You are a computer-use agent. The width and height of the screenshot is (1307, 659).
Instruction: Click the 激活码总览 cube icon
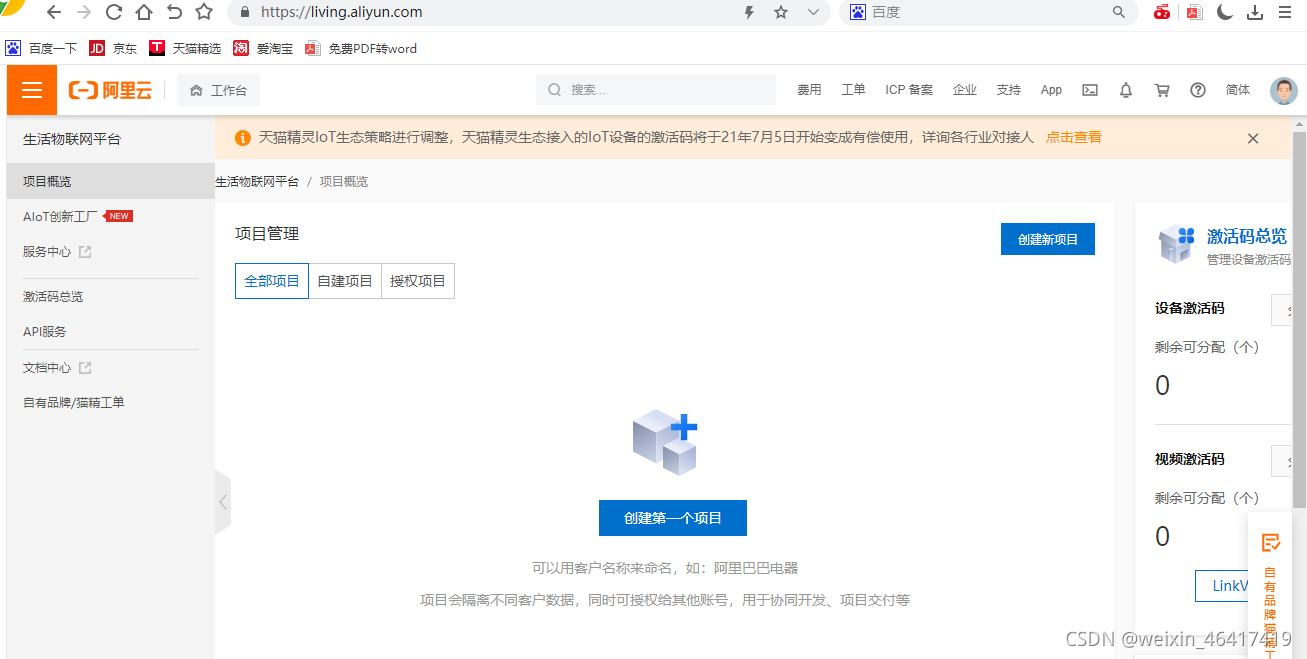pyautogui.click(x=1177, y=244)
